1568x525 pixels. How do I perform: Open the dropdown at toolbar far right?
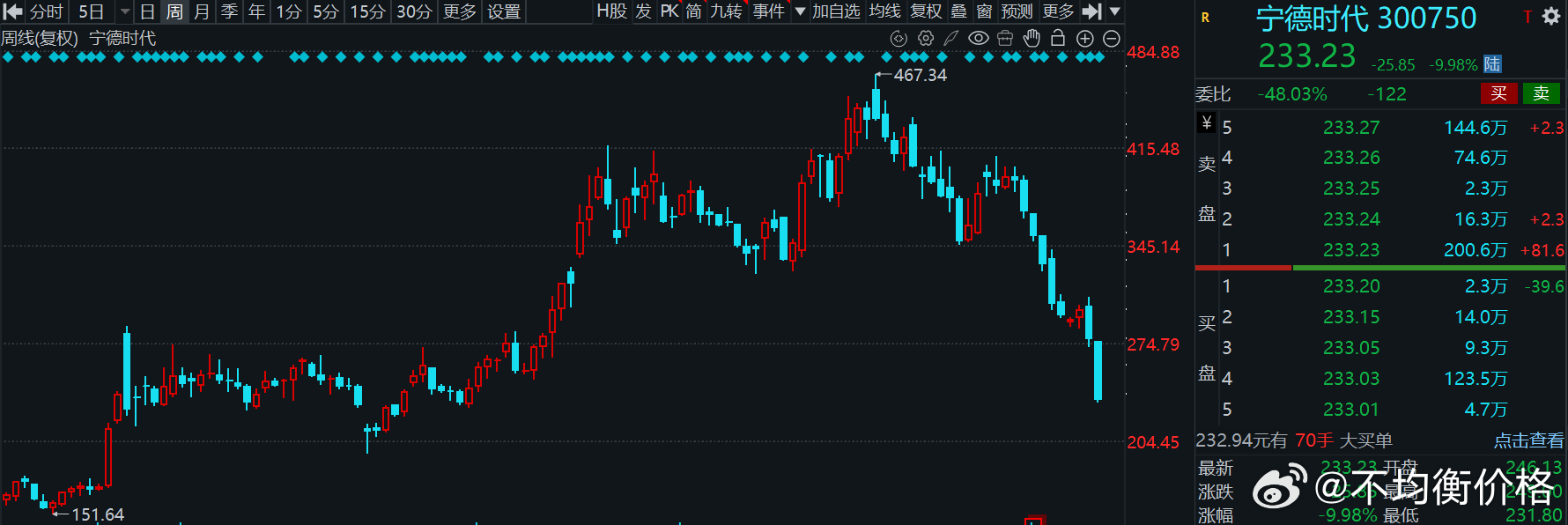click(1114, 11)
